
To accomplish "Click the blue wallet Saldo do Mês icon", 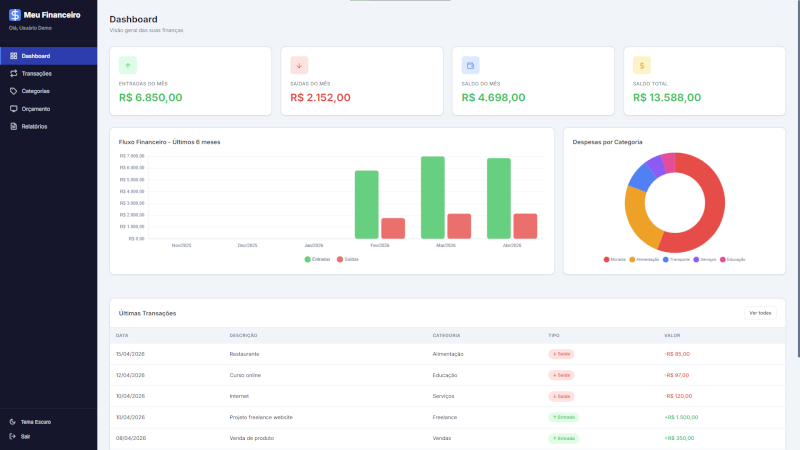I will point(470,65).
